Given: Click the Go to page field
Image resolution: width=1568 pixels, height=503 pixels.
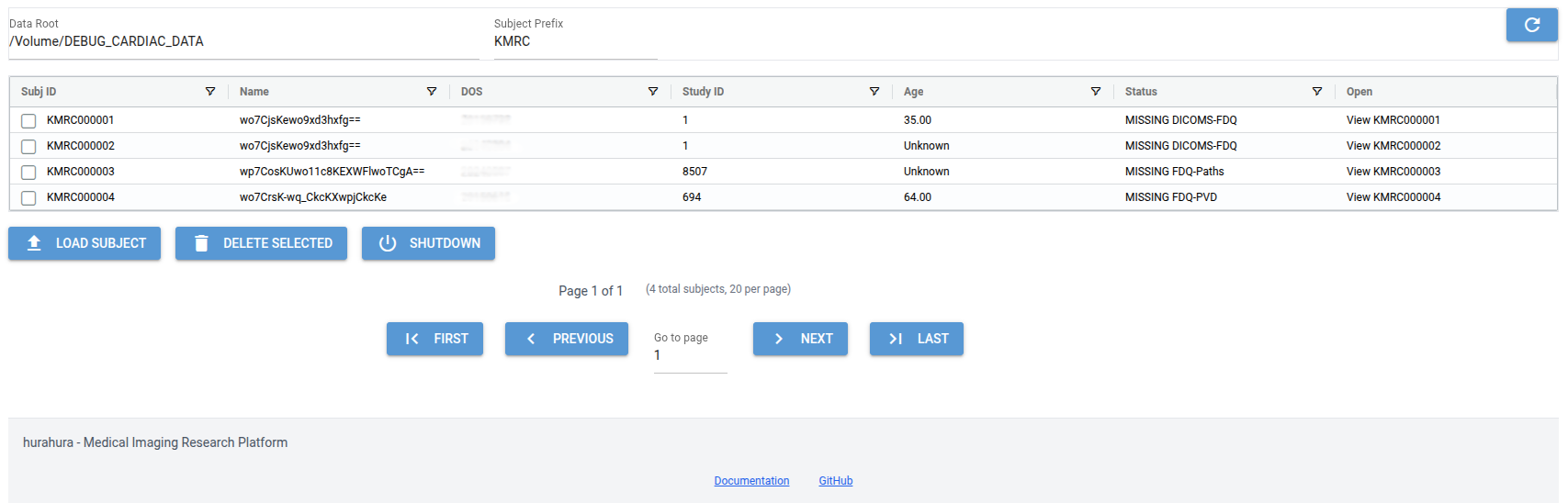Looking at the screenshot, I should click(x=690, y=356).
